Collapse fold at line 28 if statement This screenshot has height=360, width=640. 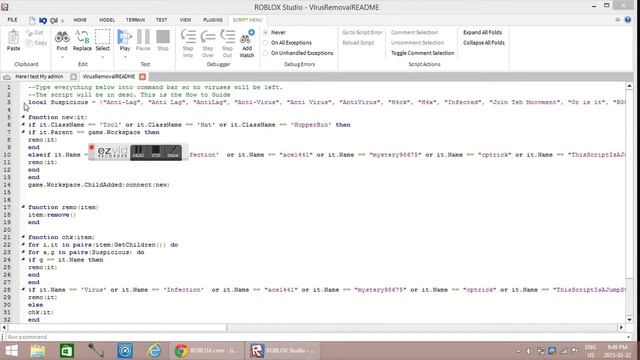23,289
